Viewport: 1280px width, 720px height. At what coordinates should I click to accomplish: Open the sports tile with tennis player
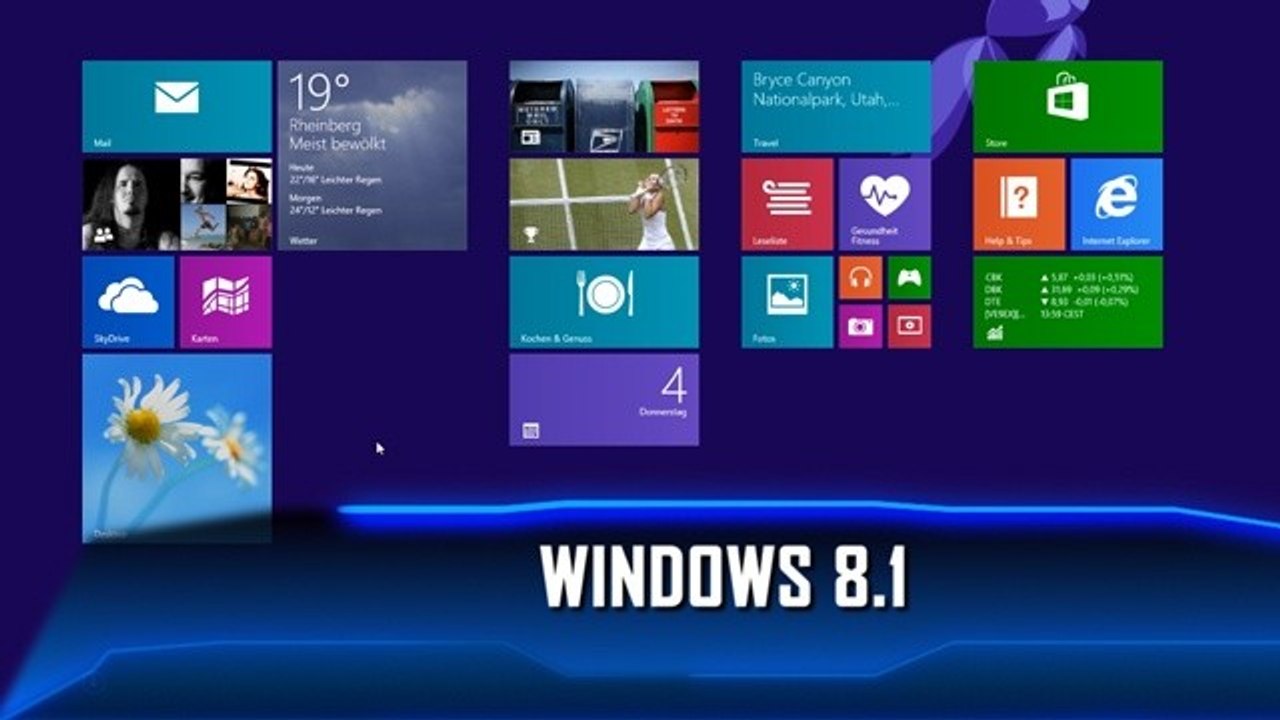(604, 204)
